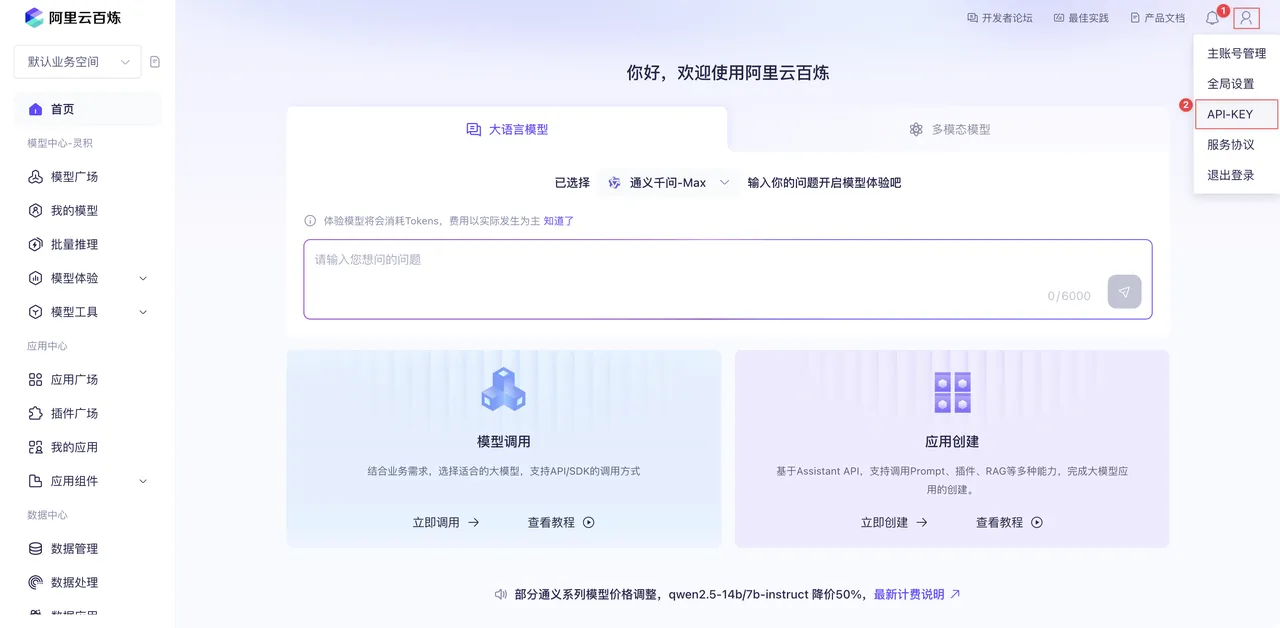
Task: Select 全局设置 from the user menu
Action: point(1237,84)
